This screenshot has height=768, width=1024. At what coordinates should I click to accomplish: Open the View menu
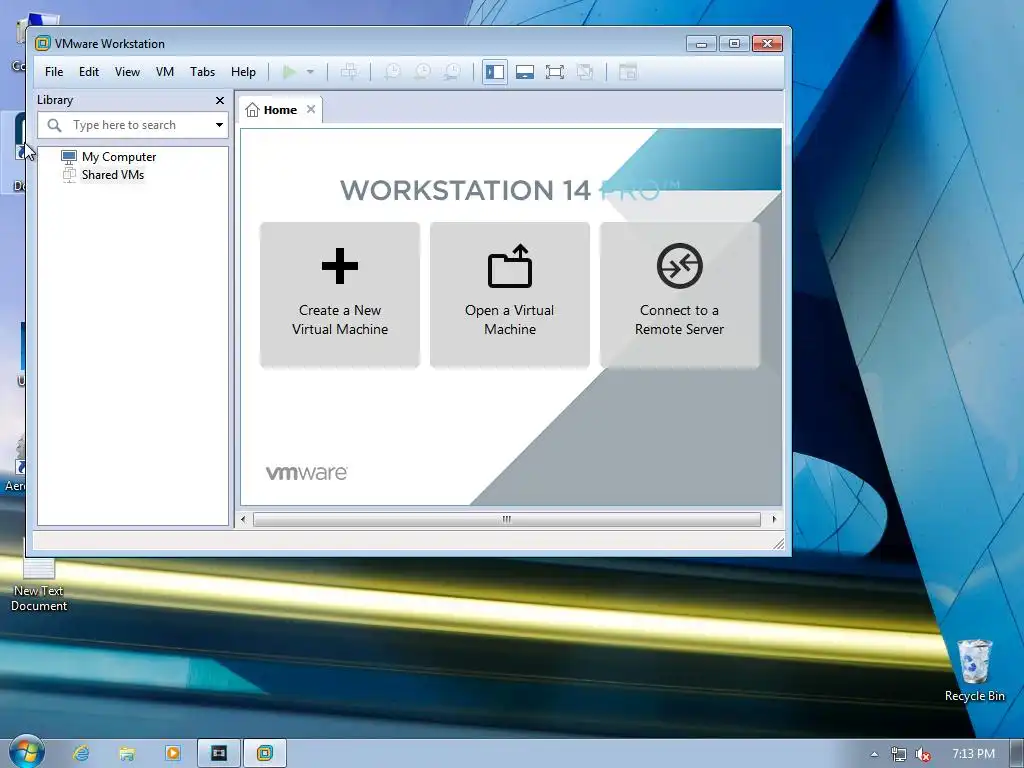point(127,72)
